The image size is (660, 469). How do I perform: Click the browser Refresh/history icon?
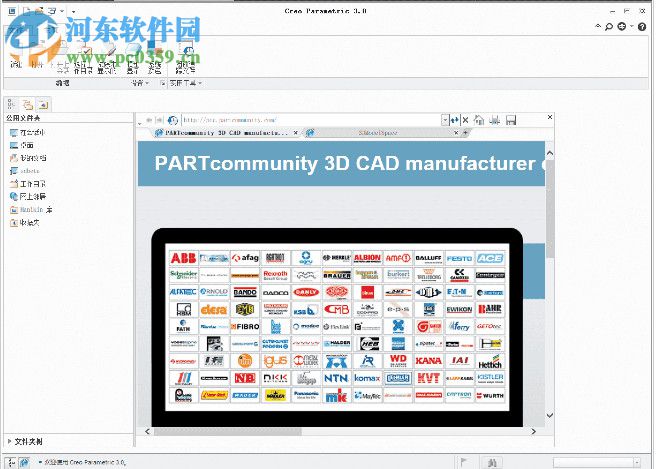(x=173, y=120)
